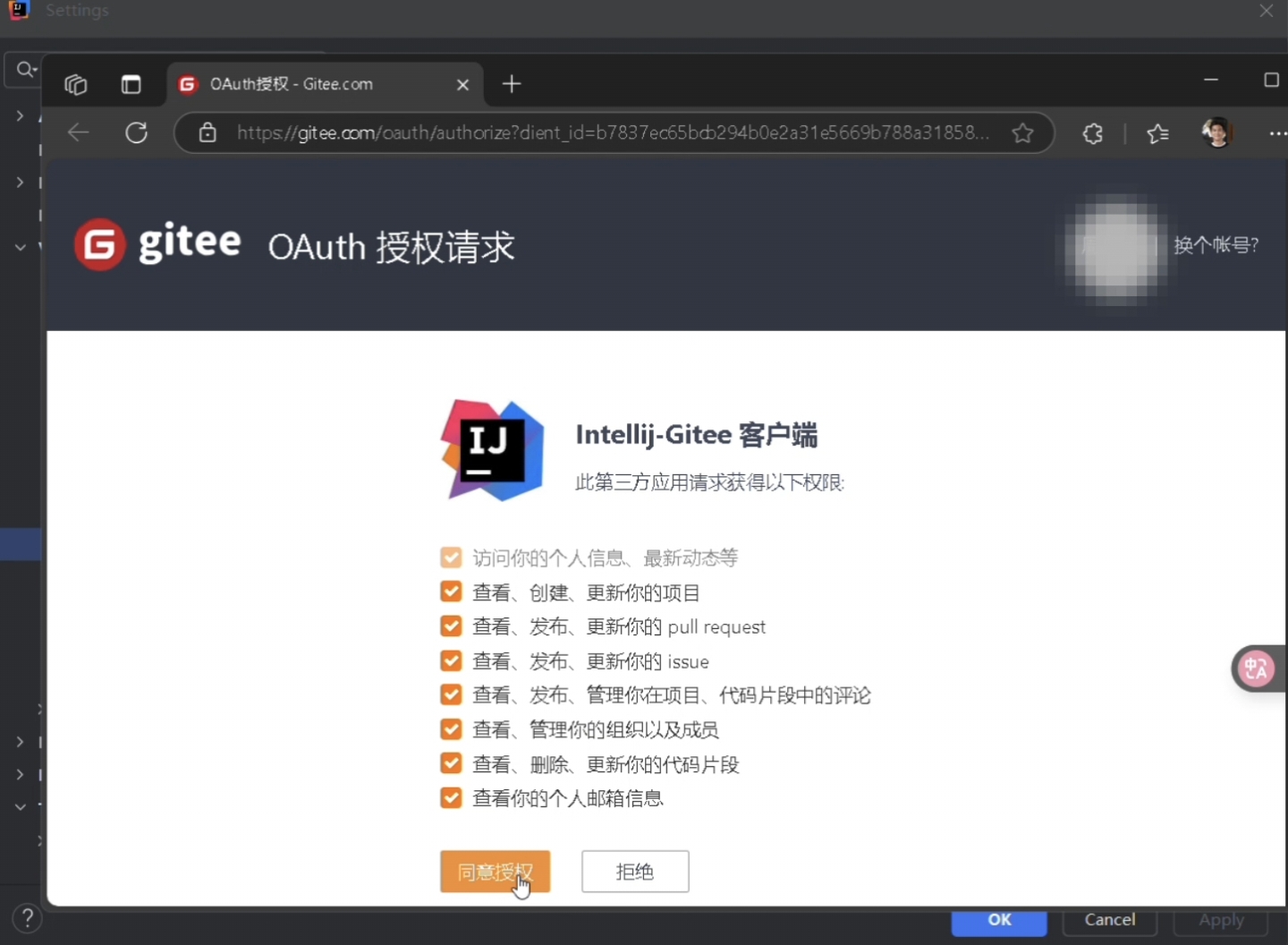
Task: Click the 拒绝 button
Action: tap(635, 872)
